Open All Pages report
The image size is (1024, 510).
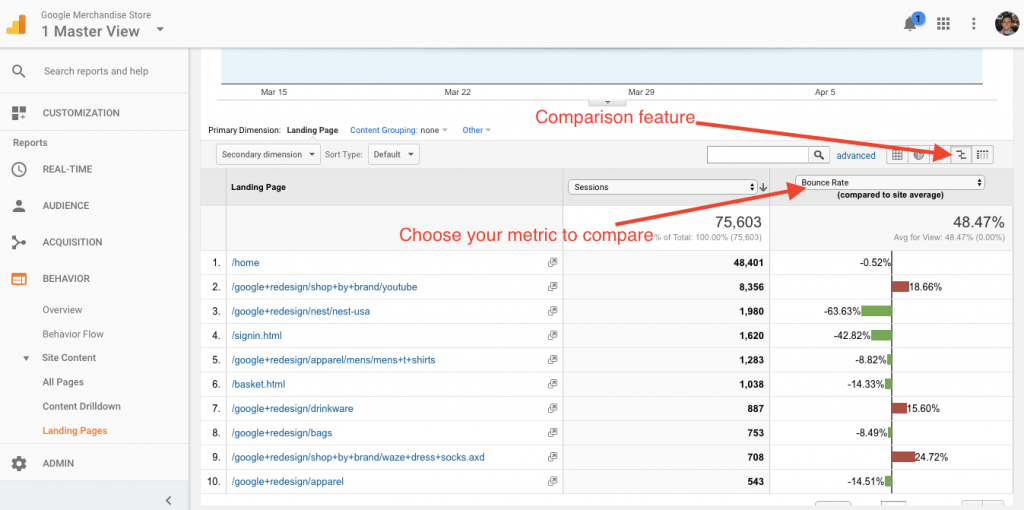(x=63, y=382)
